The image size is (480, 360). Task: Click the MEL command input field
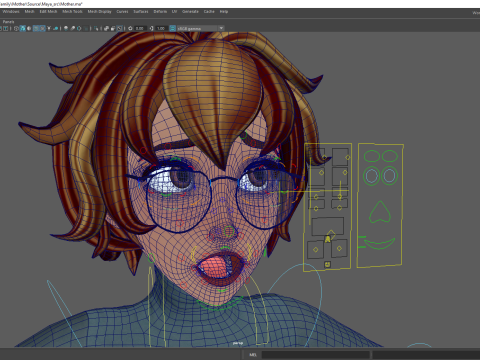pyautogui.click(x=315, y=355)
